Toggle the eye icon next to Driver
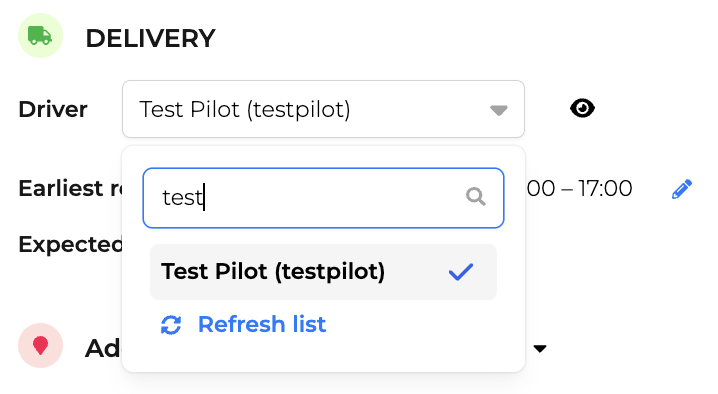The image size is (718, 394). click(582, 109)
